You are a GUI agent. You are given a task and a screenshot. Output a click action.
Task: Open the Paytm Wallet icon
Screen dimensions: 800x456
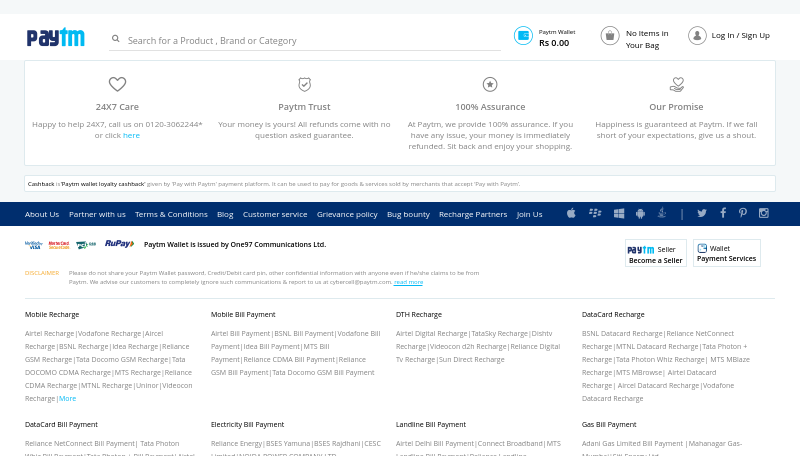pos(523,36)
